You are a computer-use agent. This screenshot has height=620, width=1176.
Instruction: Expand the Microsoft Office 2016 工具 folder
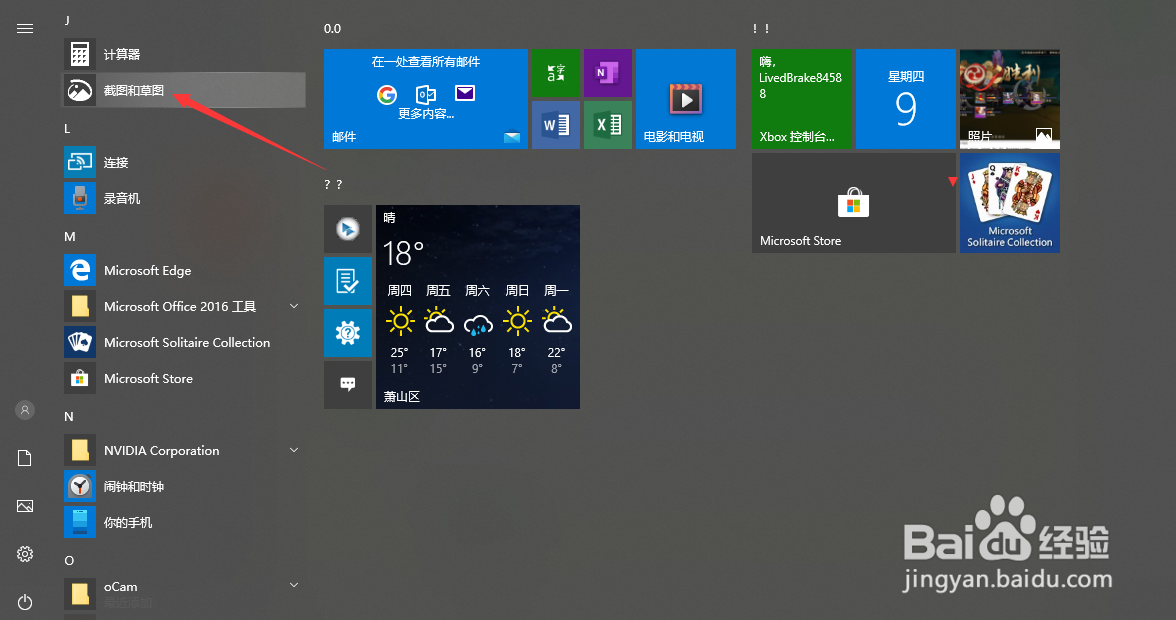[184, 306]
